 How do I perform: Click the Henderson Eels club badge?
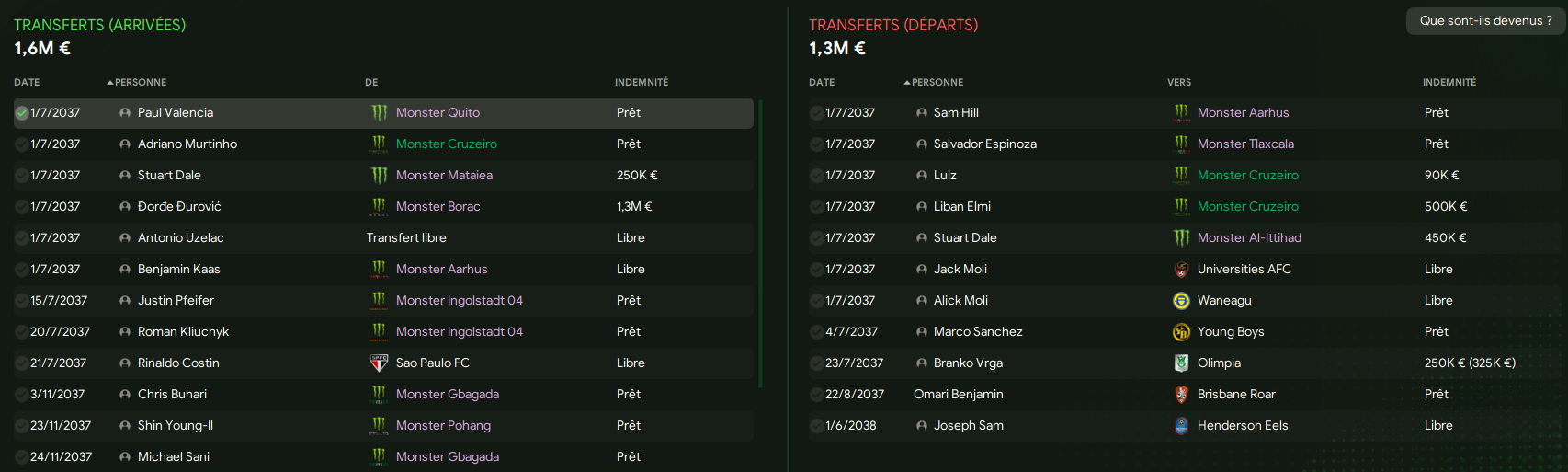(1181, 426)
